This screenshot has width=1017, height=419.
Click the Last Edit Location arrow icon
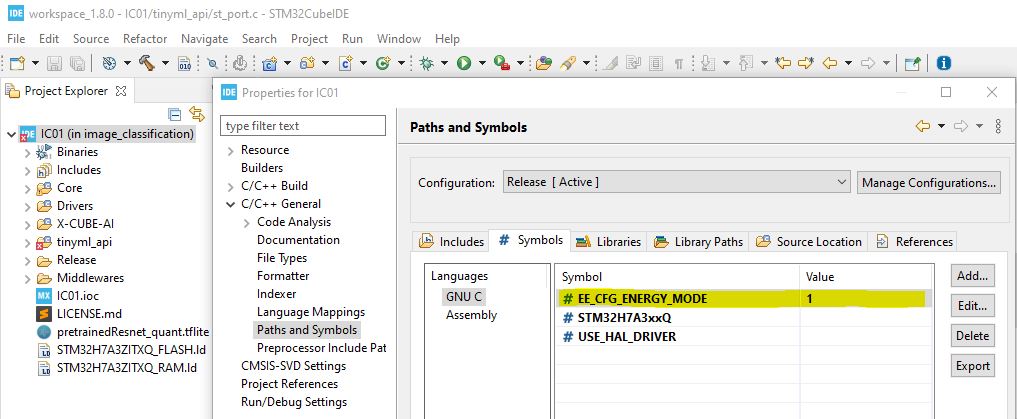click(783, 63)
